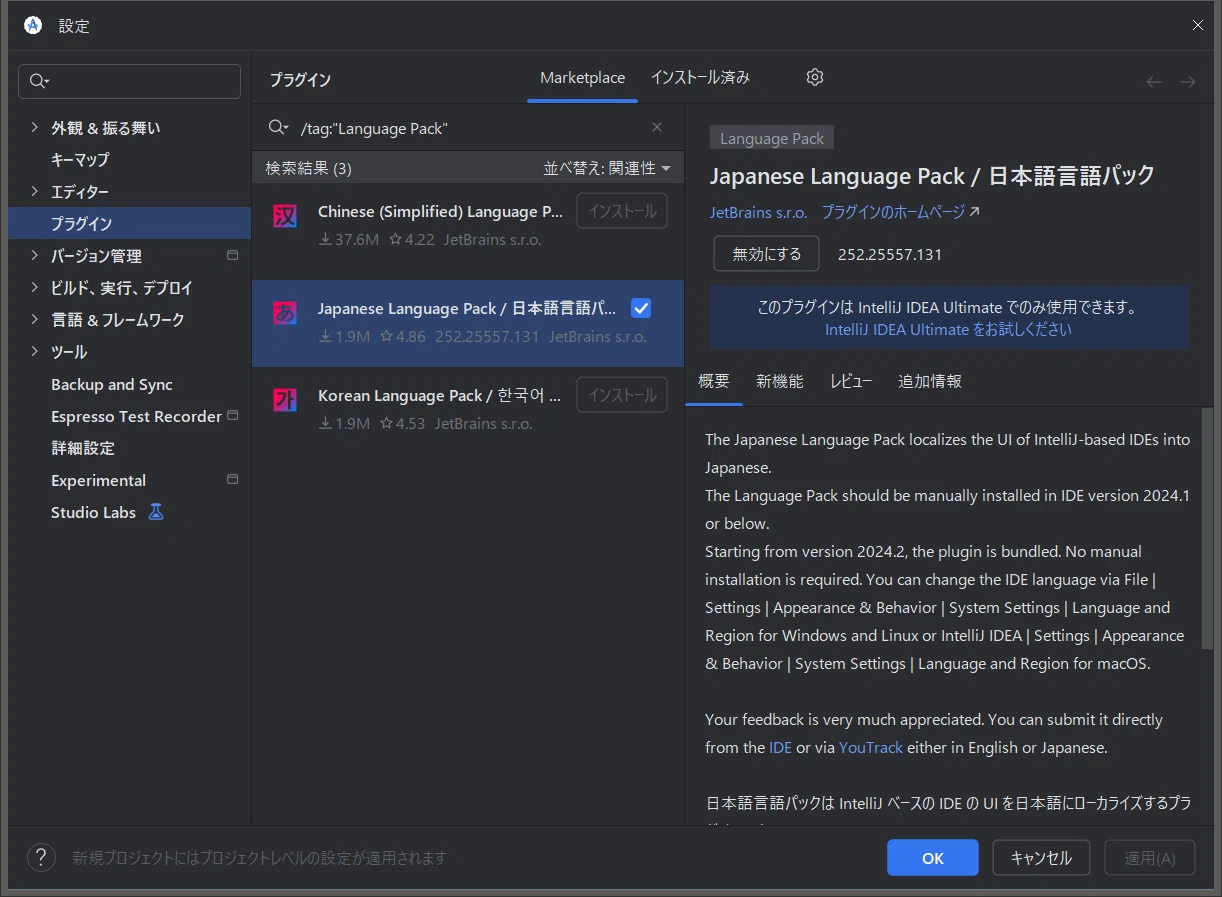Click IntelliJ IDEA Ultimate をお試しください link
This screenshot has height=897, width=1222.
tap(948, 329)
